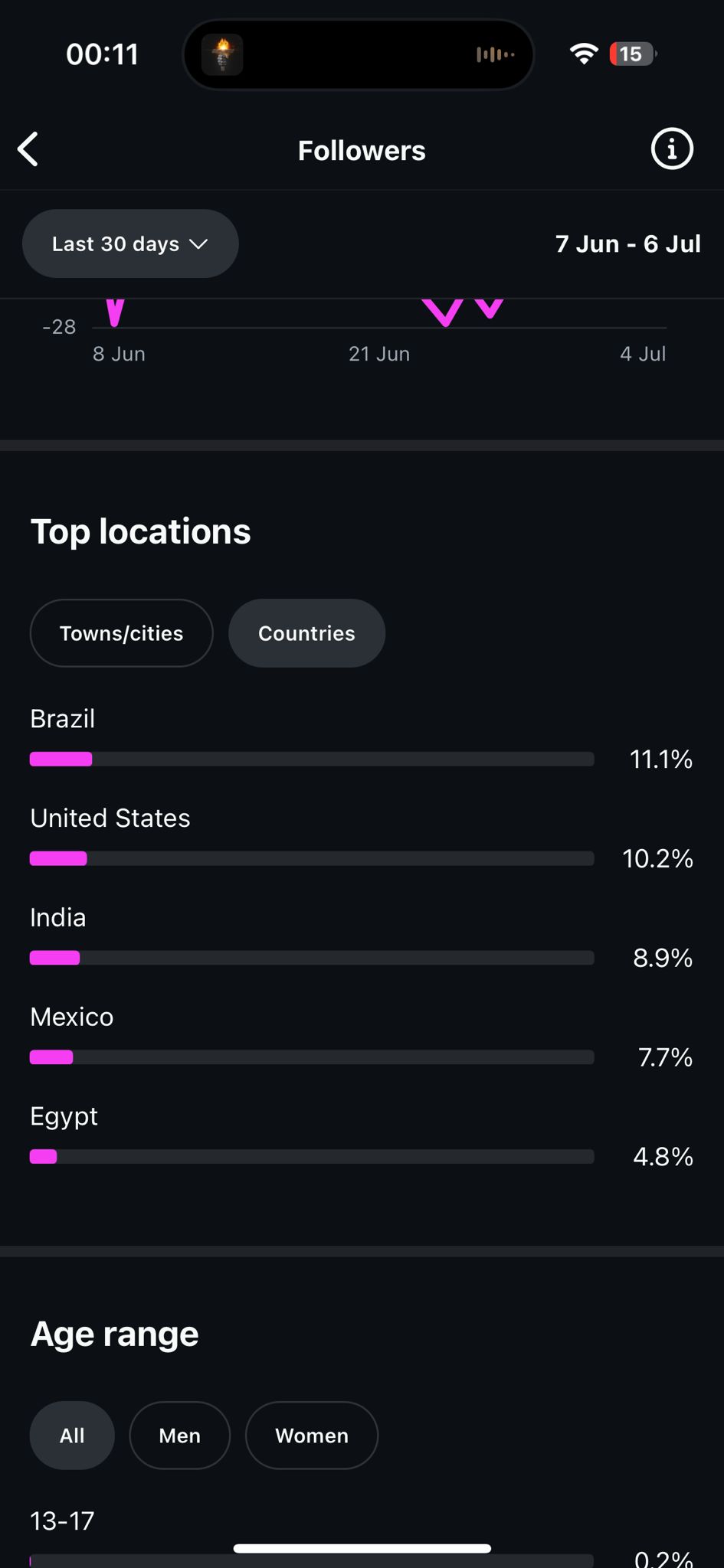724x1568 pixels.
Task: Tap the battery indicator showing 15
Action: tap(632, 54)
